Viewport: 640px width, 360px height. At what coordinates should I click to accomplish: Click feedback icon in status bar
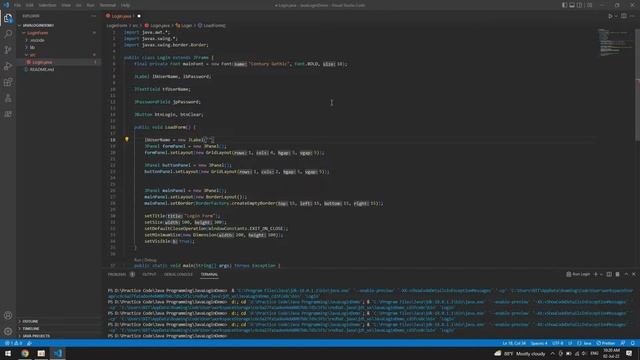(623, 343)
